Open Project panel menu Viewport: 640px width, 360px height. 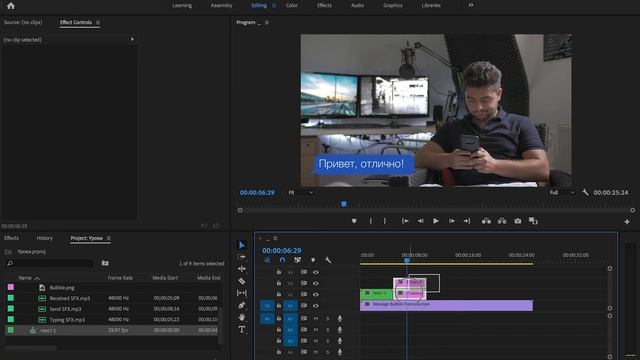tap(109, 238)
